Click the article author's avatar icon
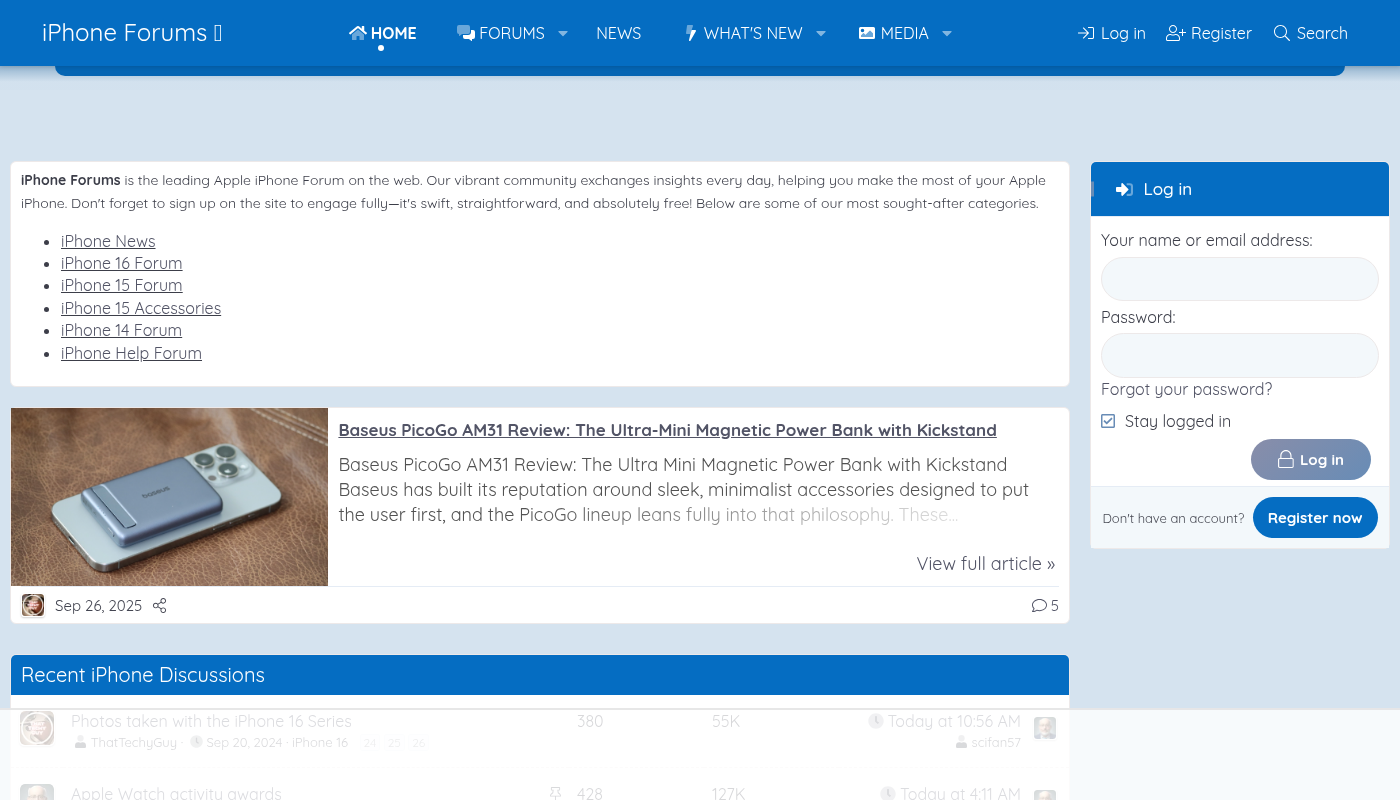 [33, 606]
